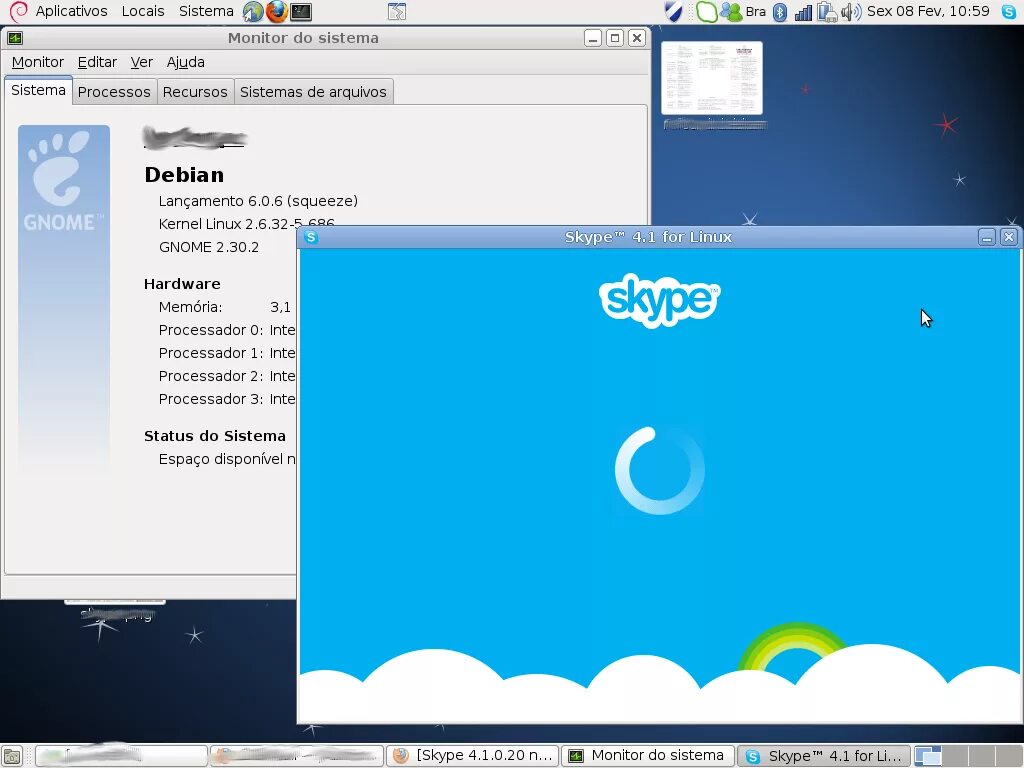Click the Status do Sistema heading
Screen dimensions: 1024x768
coord(215,436)
